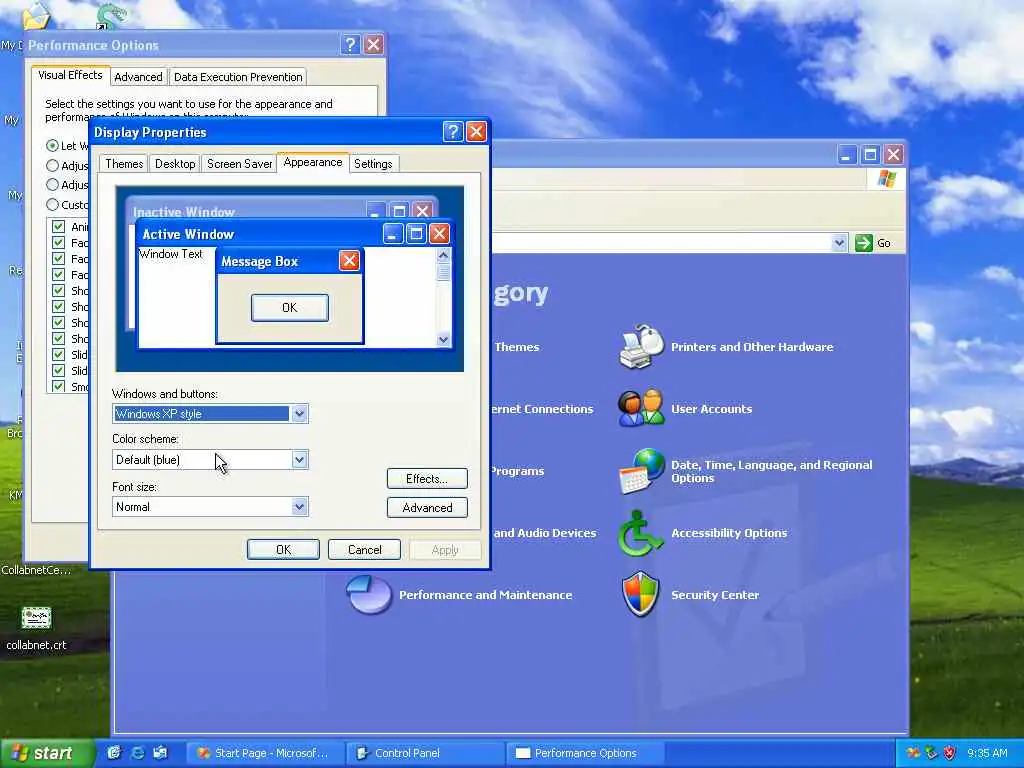This screenshot has height=768, width=1024.
Task: Open the Security Center shield icon
Action: click(x=641, y=594)
